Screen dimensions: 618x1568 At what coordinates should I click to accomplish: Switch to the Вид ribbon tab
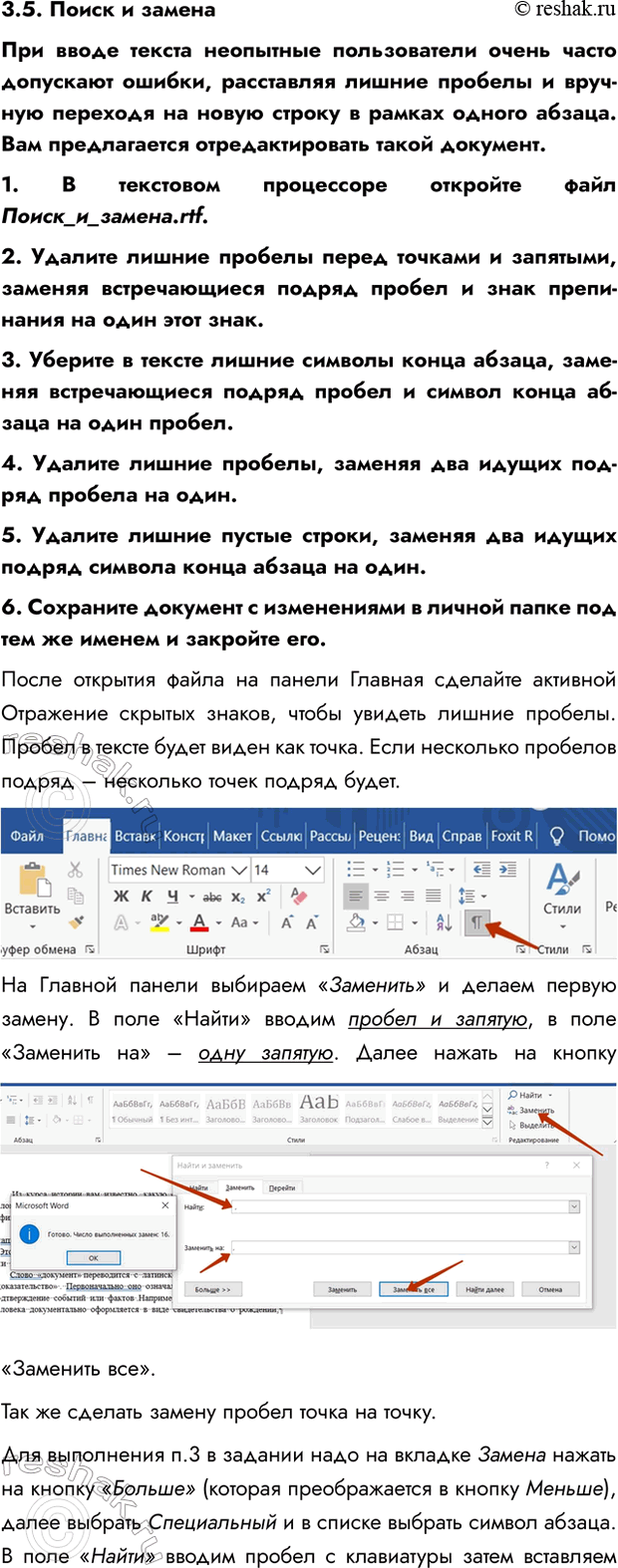421,836
